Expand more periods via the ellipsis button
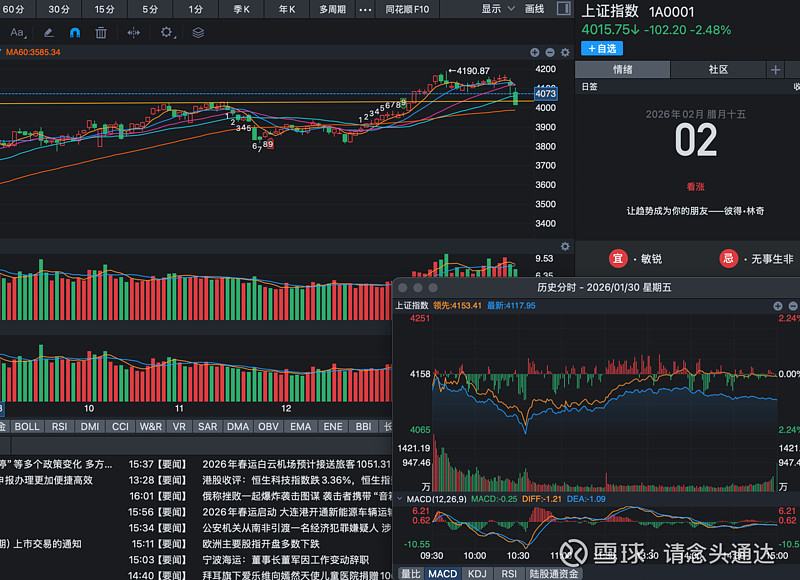The width and height of the screenshot is (800, 580). (363, 9)
